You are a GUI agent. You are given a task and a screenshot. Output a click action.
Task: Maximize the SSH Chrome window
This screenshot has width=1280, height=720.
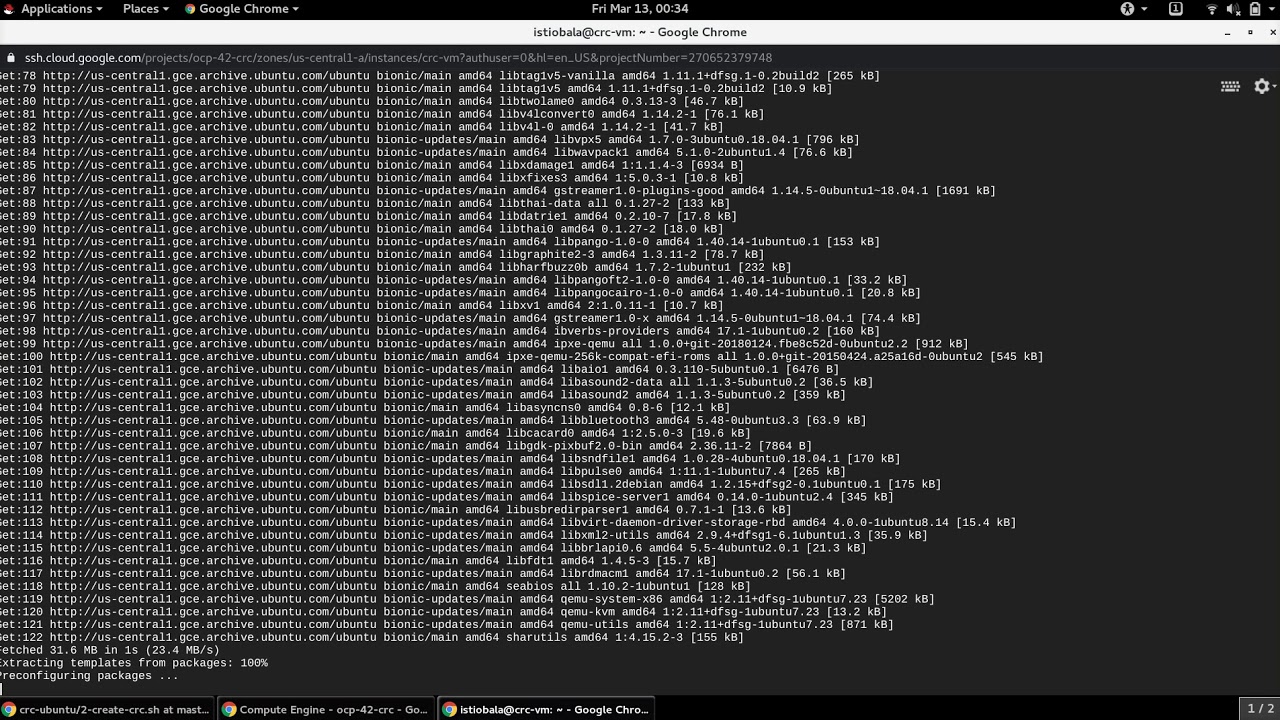tap(1249, 32)
